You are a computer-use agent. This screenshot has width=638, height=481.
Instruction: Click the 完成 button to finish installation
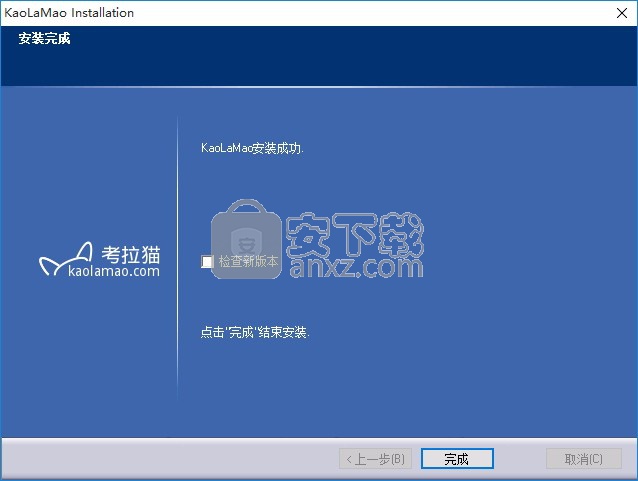pos(457,459)
